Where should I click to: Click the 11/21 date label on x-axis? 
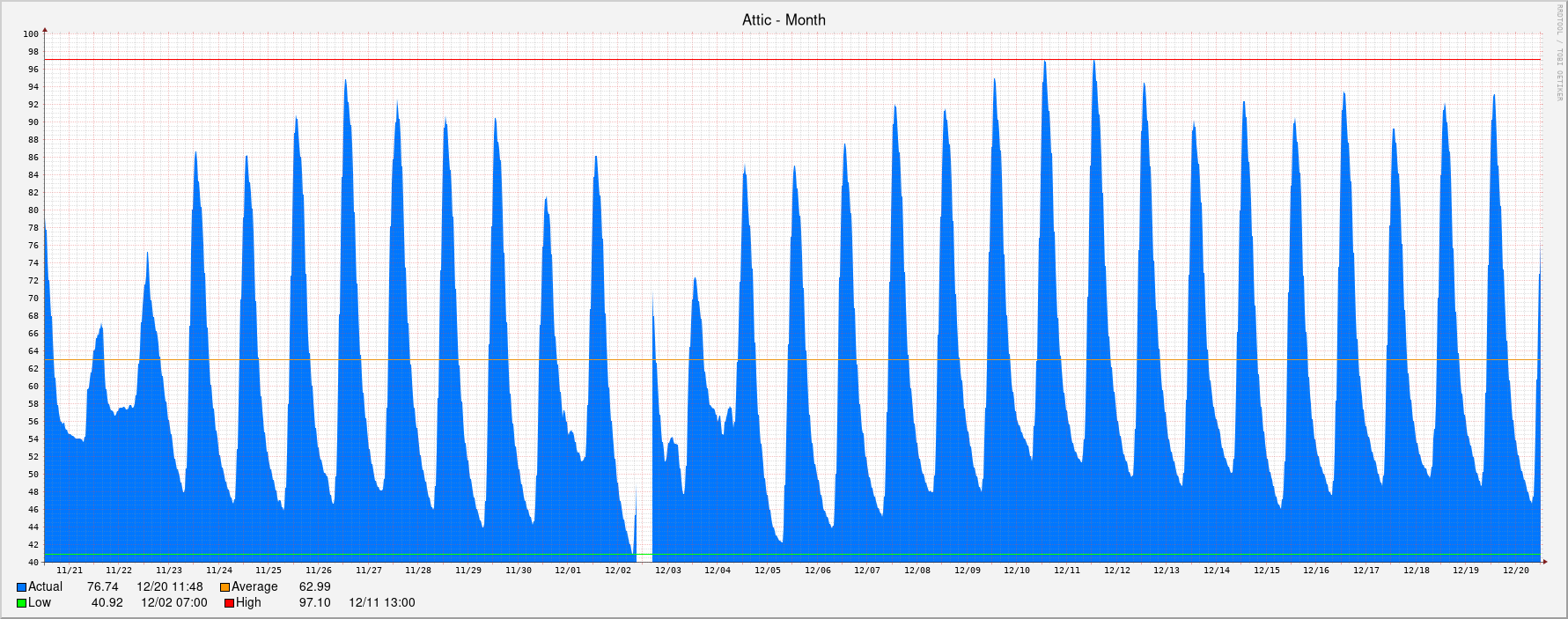point(70,571)
